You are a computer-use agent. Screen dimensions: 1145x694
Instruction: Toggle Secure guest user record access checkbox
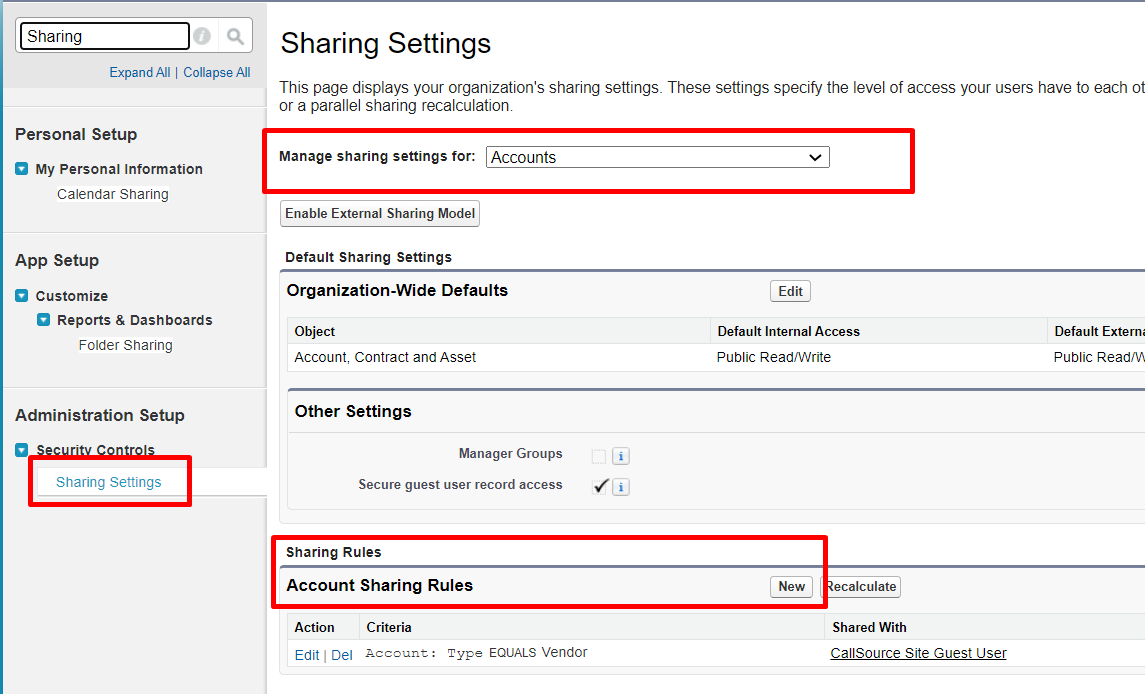(x=600, y=487)
